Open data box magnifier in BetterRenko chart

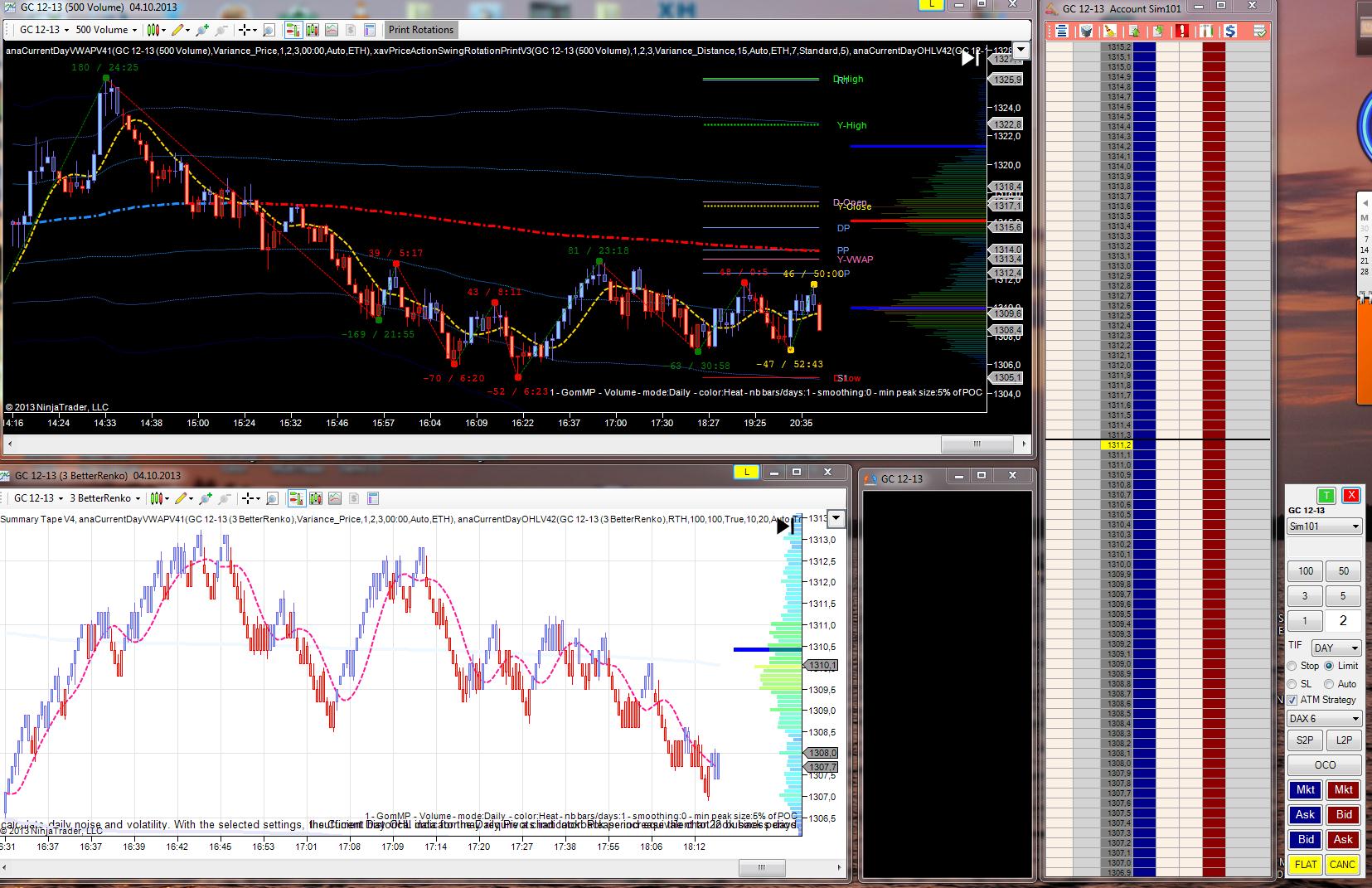pyautogui.click(x=271, y=498)
